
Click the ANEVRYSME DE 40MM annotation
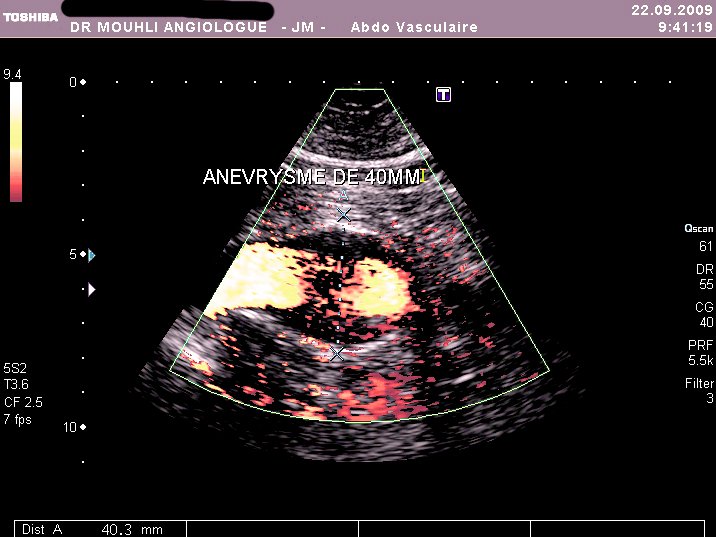pos(312,177)
